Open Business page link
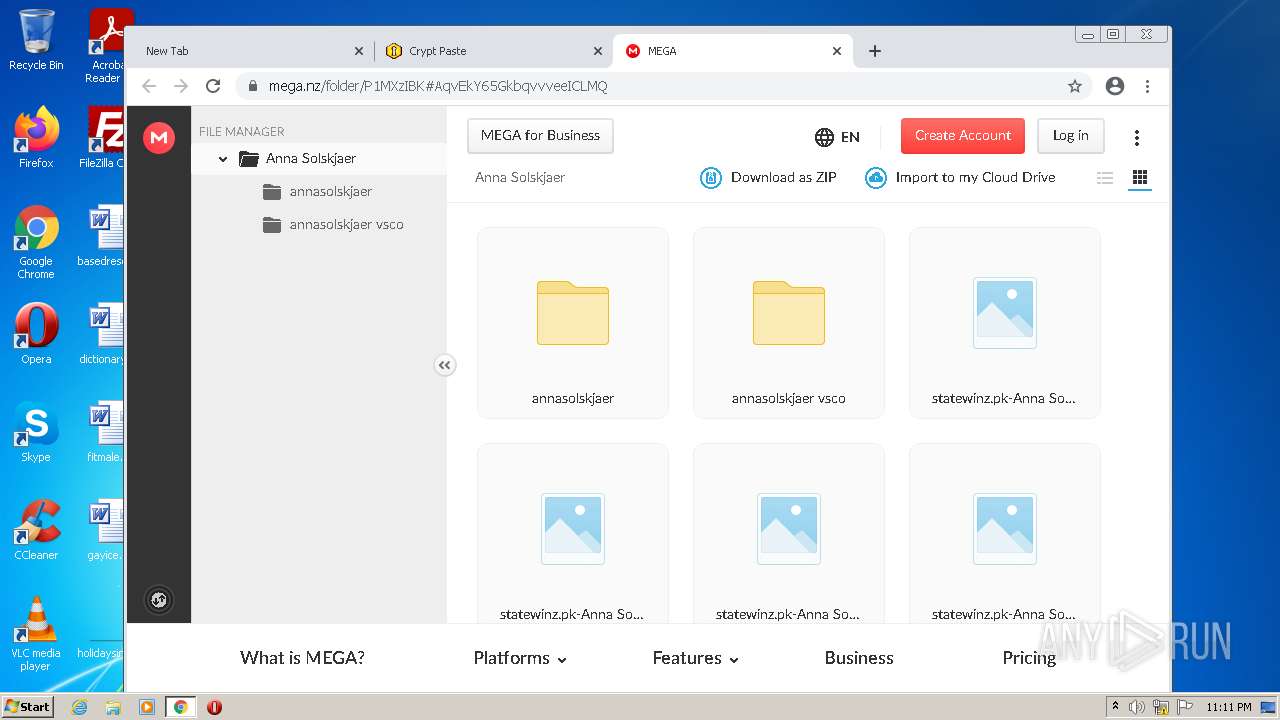1280x720 pixels. coord(859,658)
